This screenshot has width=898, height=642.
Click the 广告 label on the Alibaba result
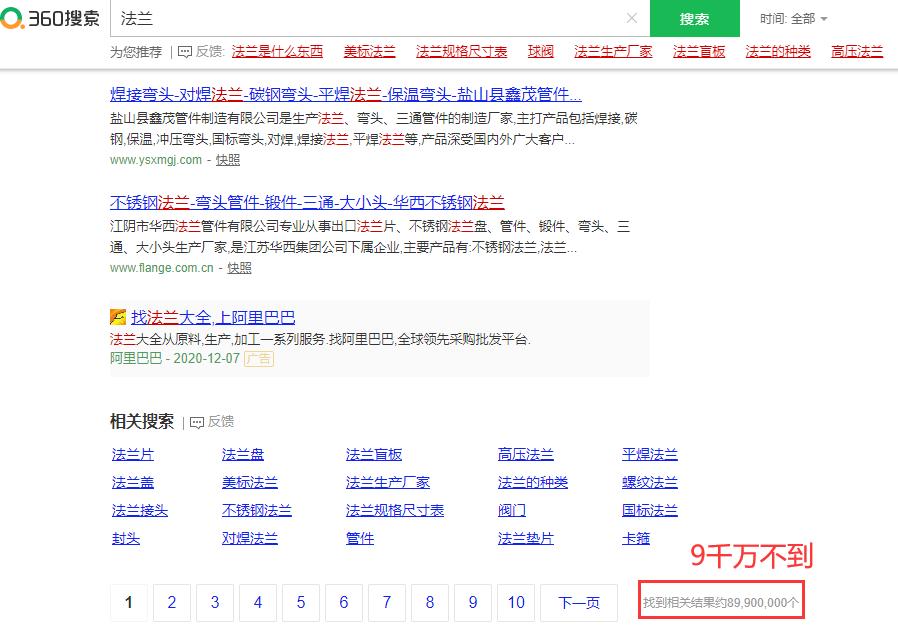259,358
